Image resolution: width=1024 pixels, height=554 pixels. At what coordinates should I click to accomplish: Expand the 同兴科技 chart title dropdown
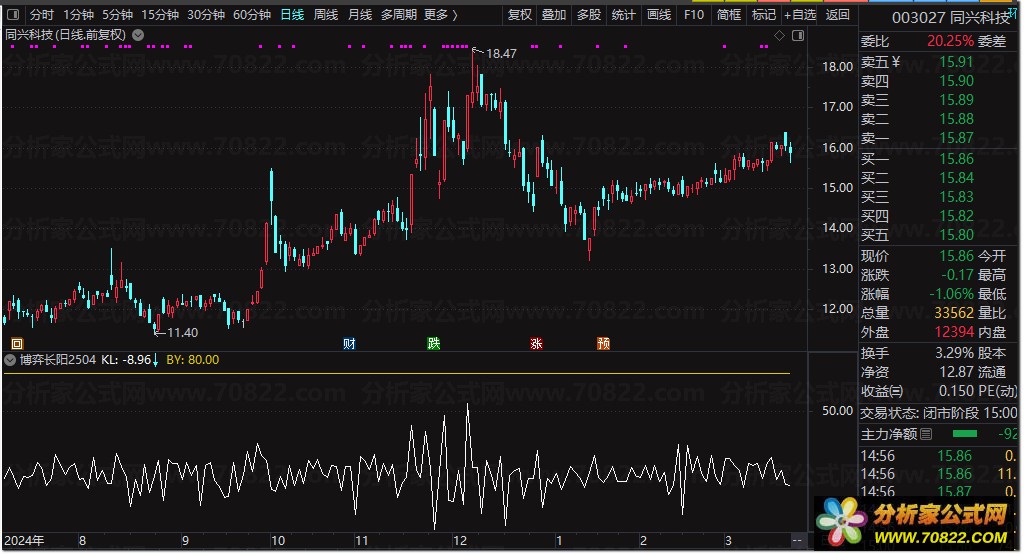(x=138, y=35)
